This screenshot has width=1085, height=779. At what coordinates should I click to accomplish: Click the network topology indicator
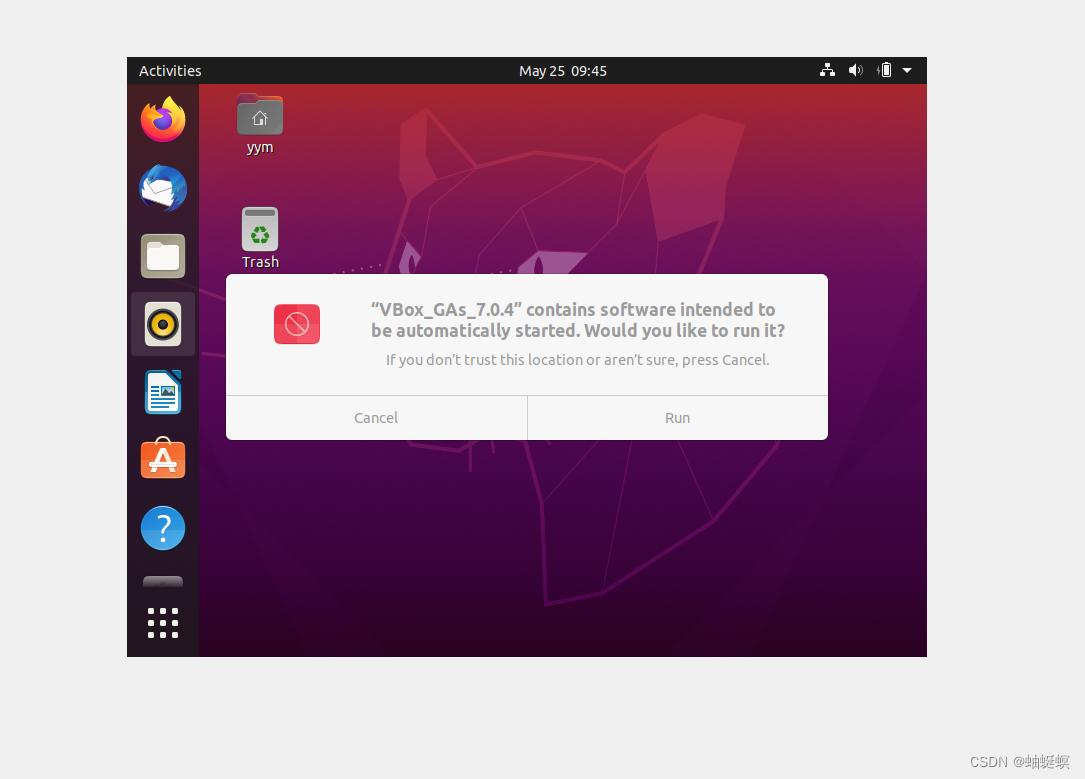(827, 70)
